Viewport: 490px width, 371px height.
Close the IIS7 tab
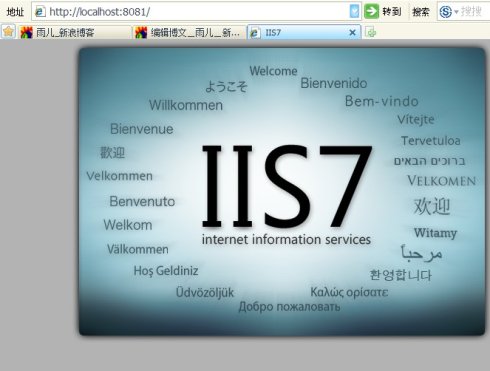pos(352,33)
